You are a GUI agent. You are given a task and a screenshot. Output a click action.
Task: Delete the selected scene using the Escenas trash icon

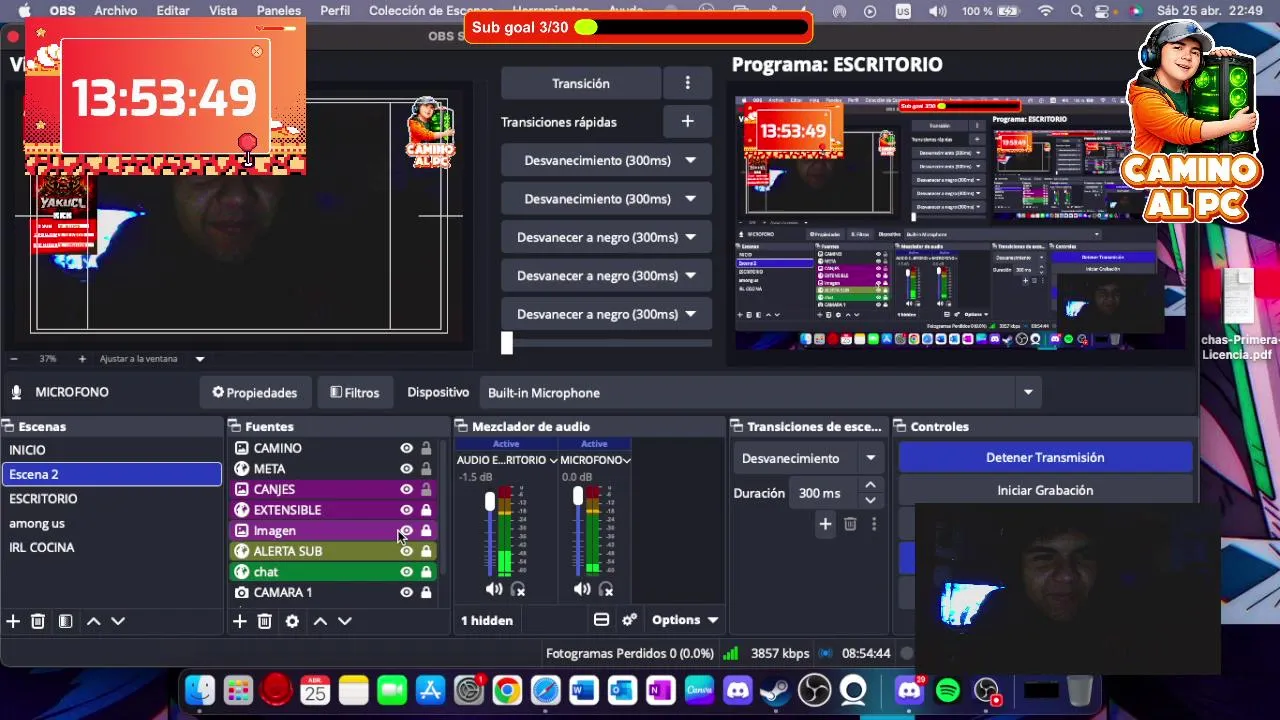coord(38,621)
